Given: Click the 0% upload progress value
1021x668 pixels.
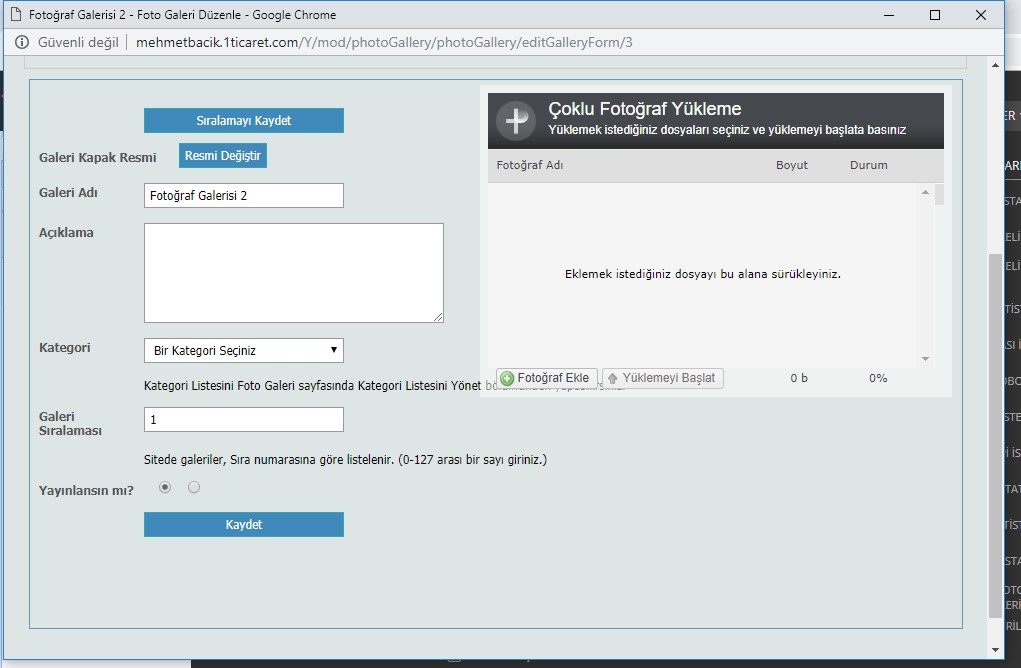Looking at the screenshot, I should 878,378.
